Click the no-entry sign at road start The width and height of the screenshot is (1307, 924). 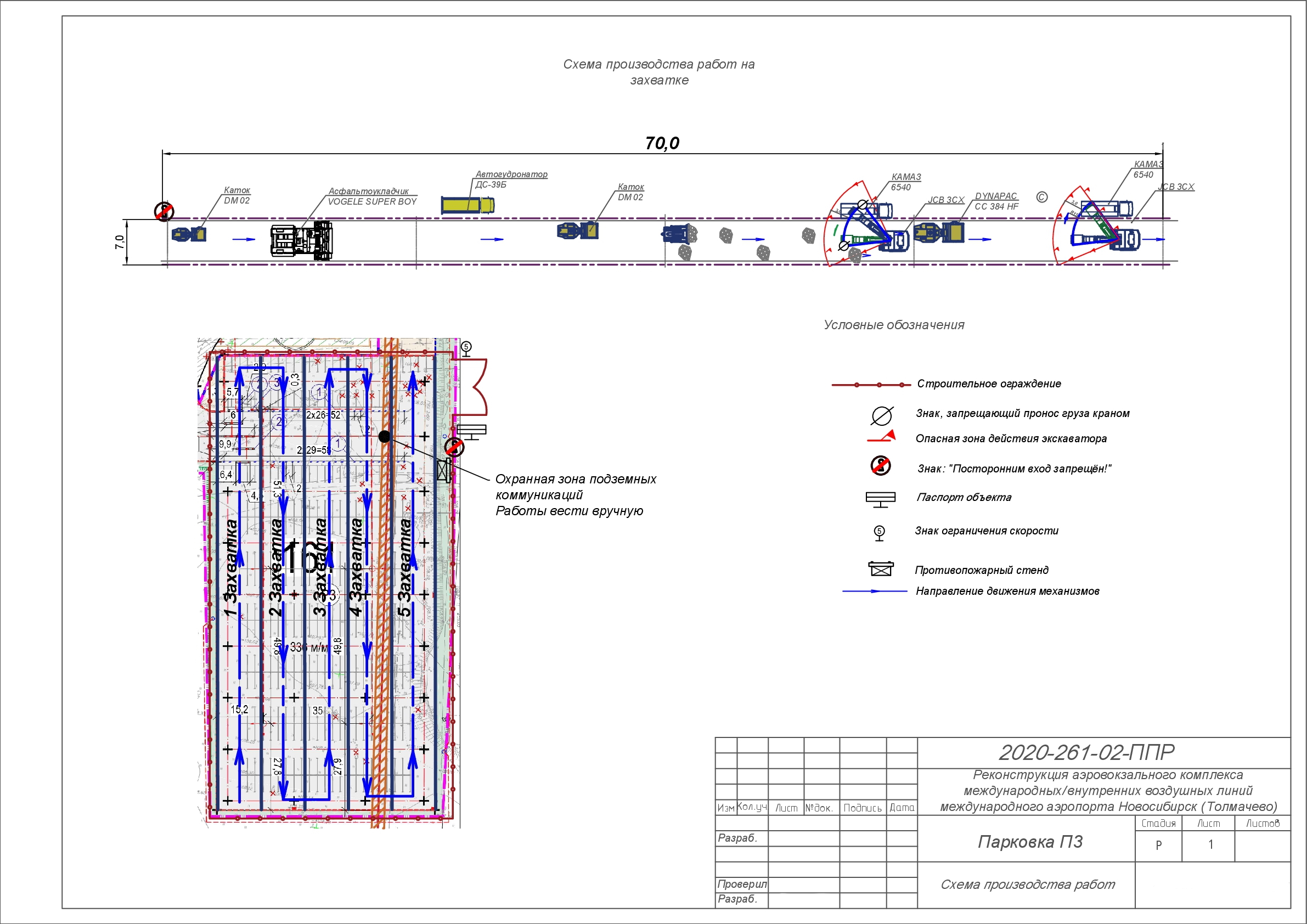click(x=164, y=212)
